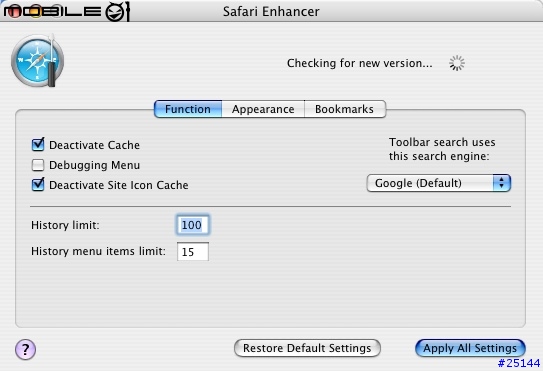Click the Checking for new version text
This screenshot has height=371, width=543.
[x=359, y=63]
